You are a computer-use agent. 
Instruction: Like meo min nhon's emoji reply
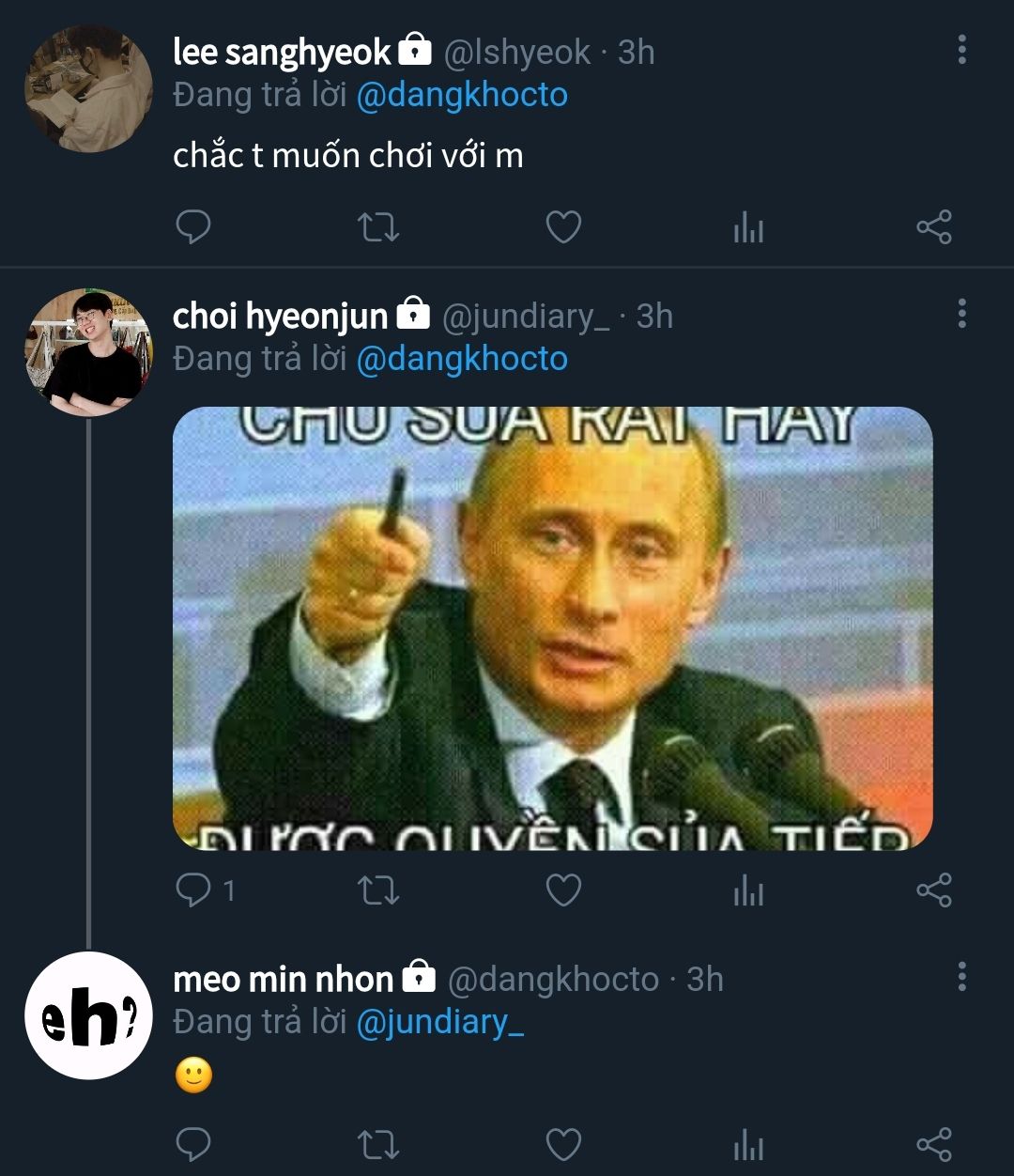pyautogui.click(x=563, y=1145)
